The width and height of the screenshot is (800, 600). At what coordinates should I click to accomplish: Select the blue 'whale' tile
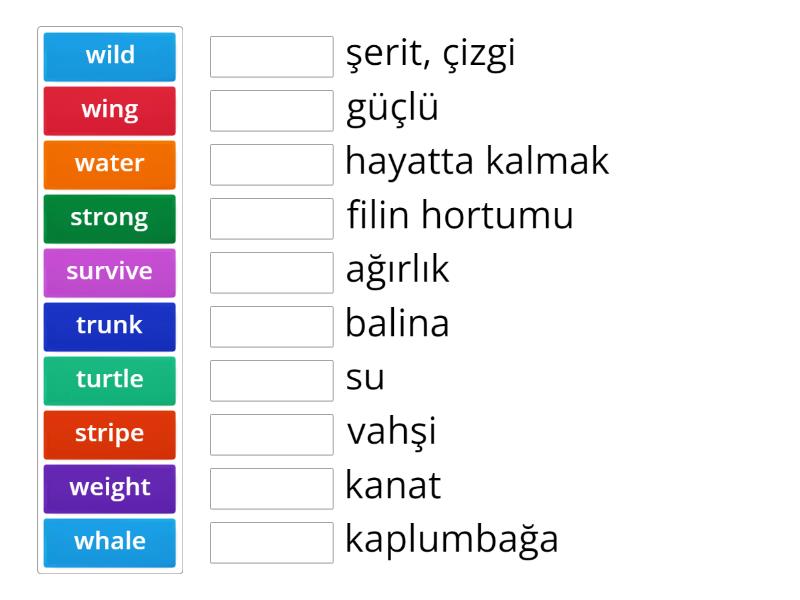click(110, 542)
